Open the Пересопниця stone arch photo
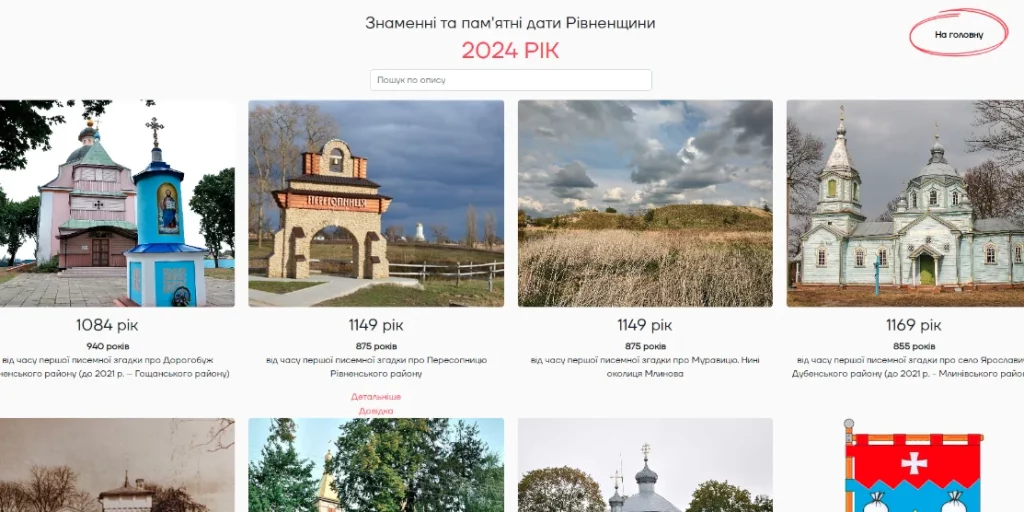This screenshot has width=1024, height=512. pyautogui.click(x=376, y=203)
